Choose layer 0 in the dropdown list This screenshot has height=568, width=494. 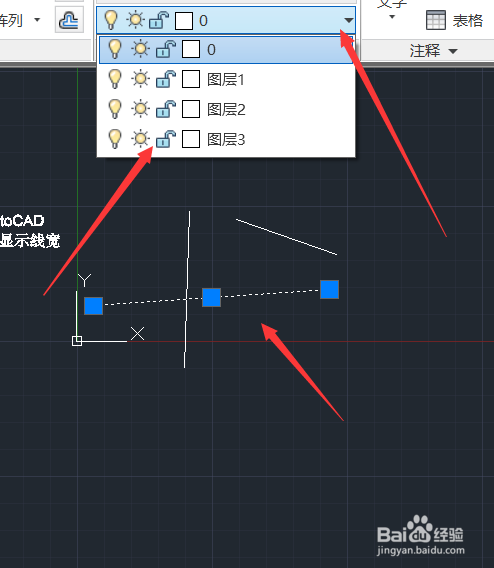point(226,49)
